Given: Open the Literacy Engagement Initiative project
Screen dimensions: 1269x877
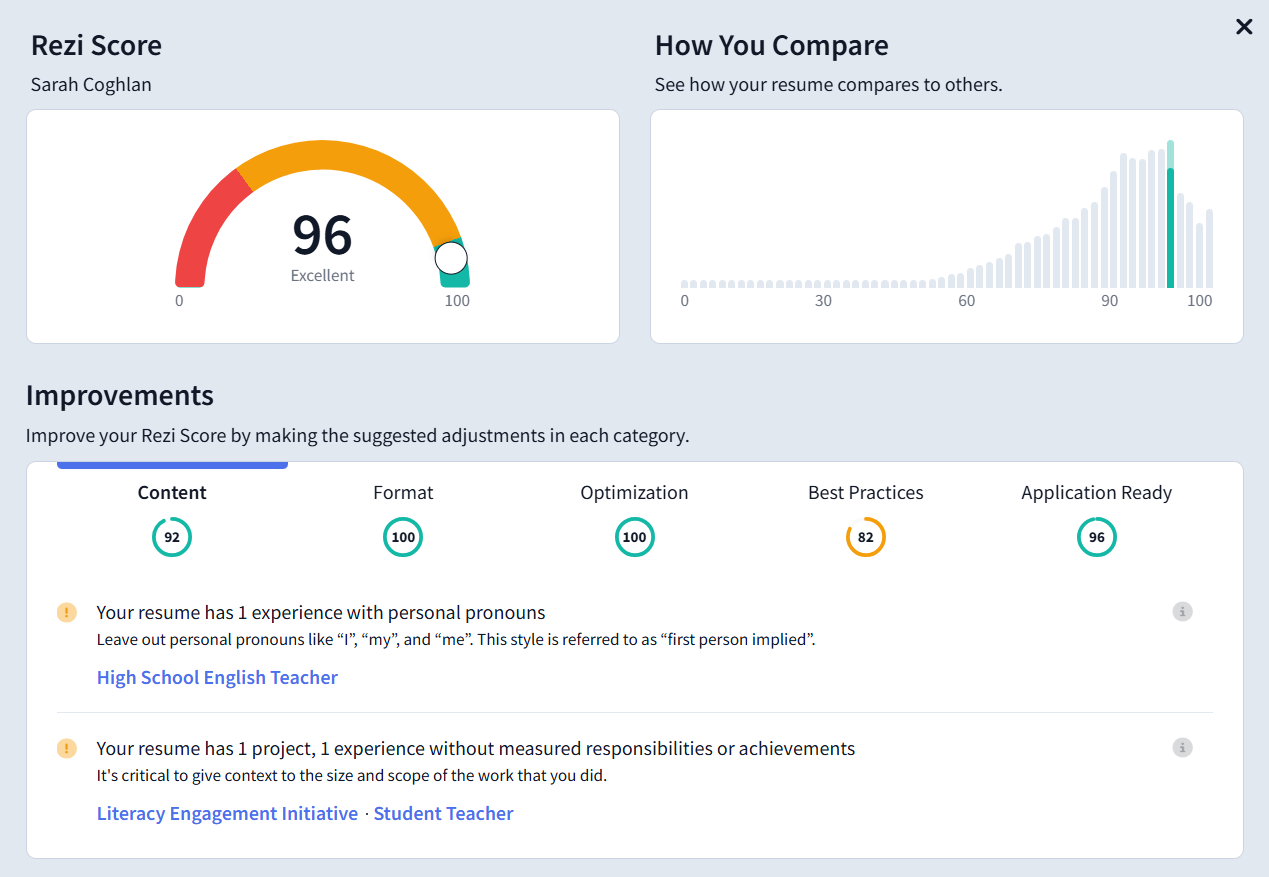Looking at the screenshot, I should (227, 813).
